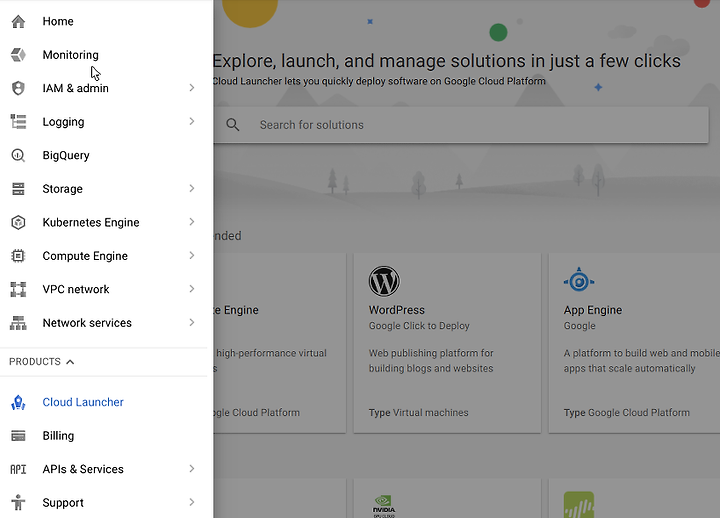
Task: Click the BigQuery magnifier icon
Action: click(x=18, y=155)
